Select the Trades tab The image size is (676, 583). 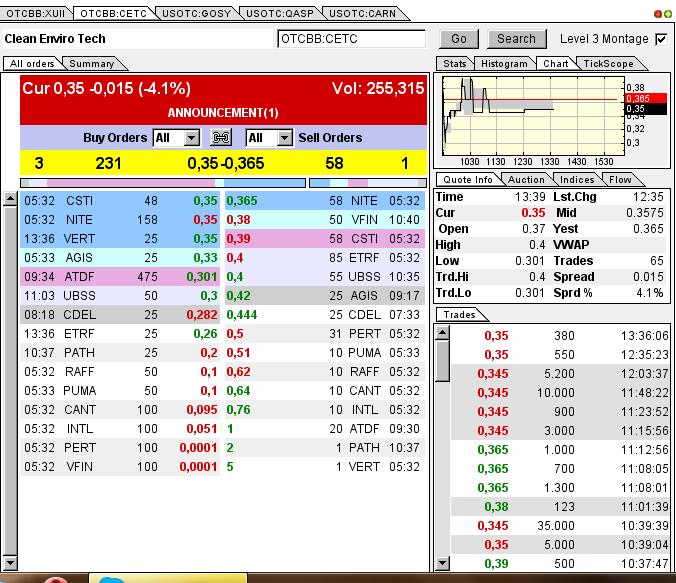460,314
